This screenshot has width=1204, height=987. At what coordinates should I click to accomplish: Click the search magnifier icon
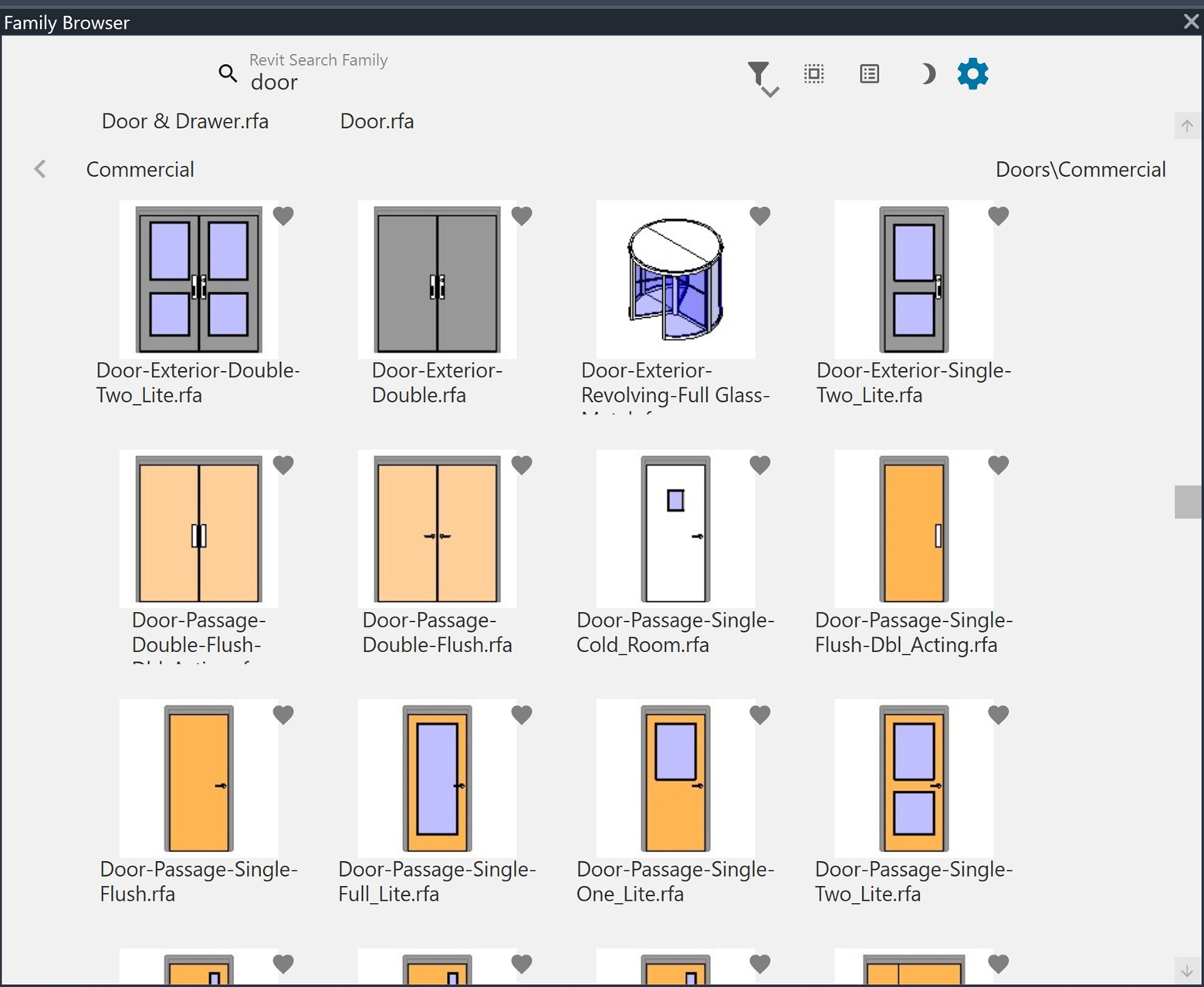[x=228, y=73]
